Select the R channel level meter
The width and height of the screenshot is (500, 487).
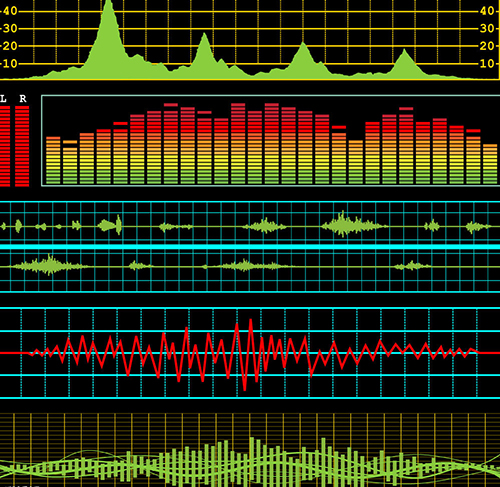tap(22, 146)
